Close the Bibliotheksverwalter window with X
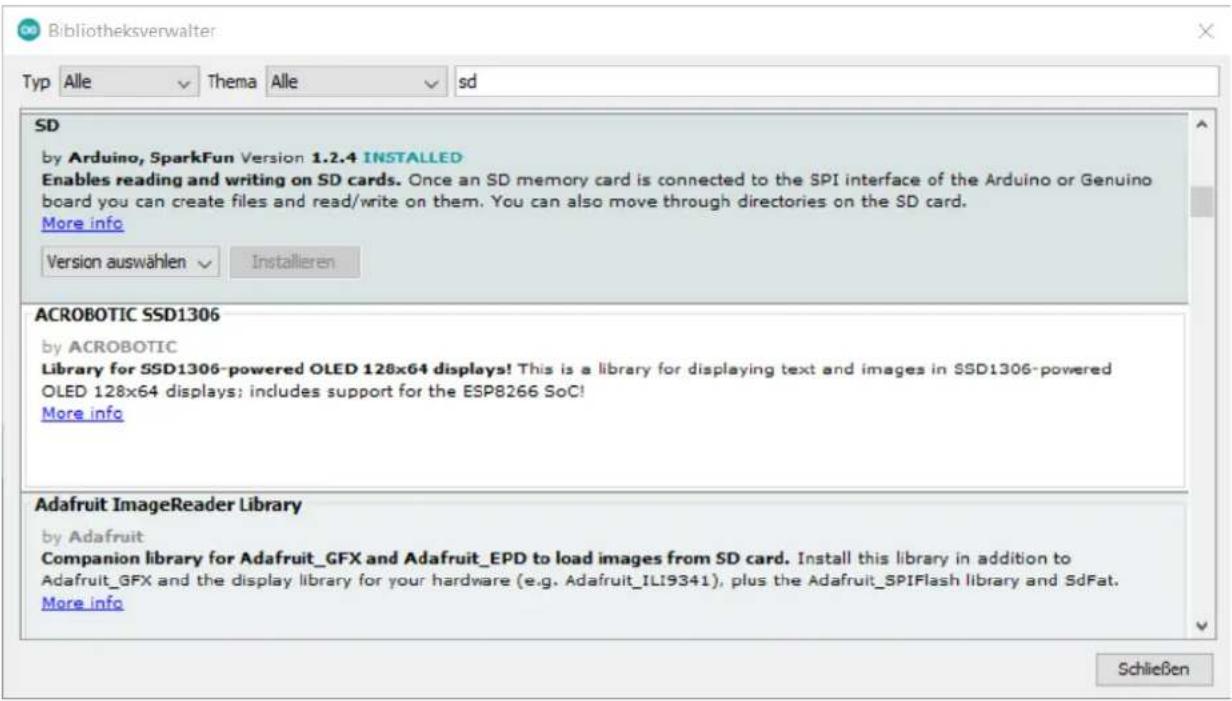Screen dimensions: 1232x701 [x=1206, y=32]
